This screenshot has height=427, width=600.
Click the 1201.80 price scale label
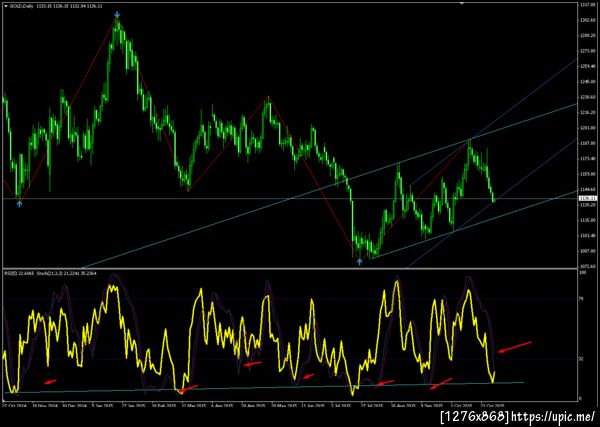(589, 128)
